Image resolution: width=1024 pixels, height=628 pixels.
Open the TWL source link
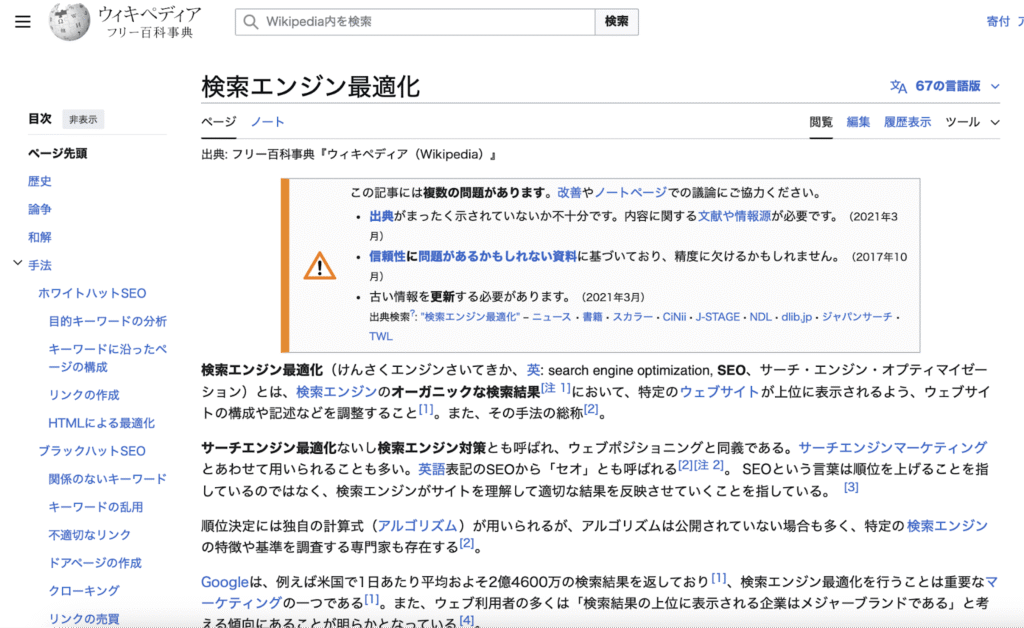pyautogui.click(x=381, y=337)
